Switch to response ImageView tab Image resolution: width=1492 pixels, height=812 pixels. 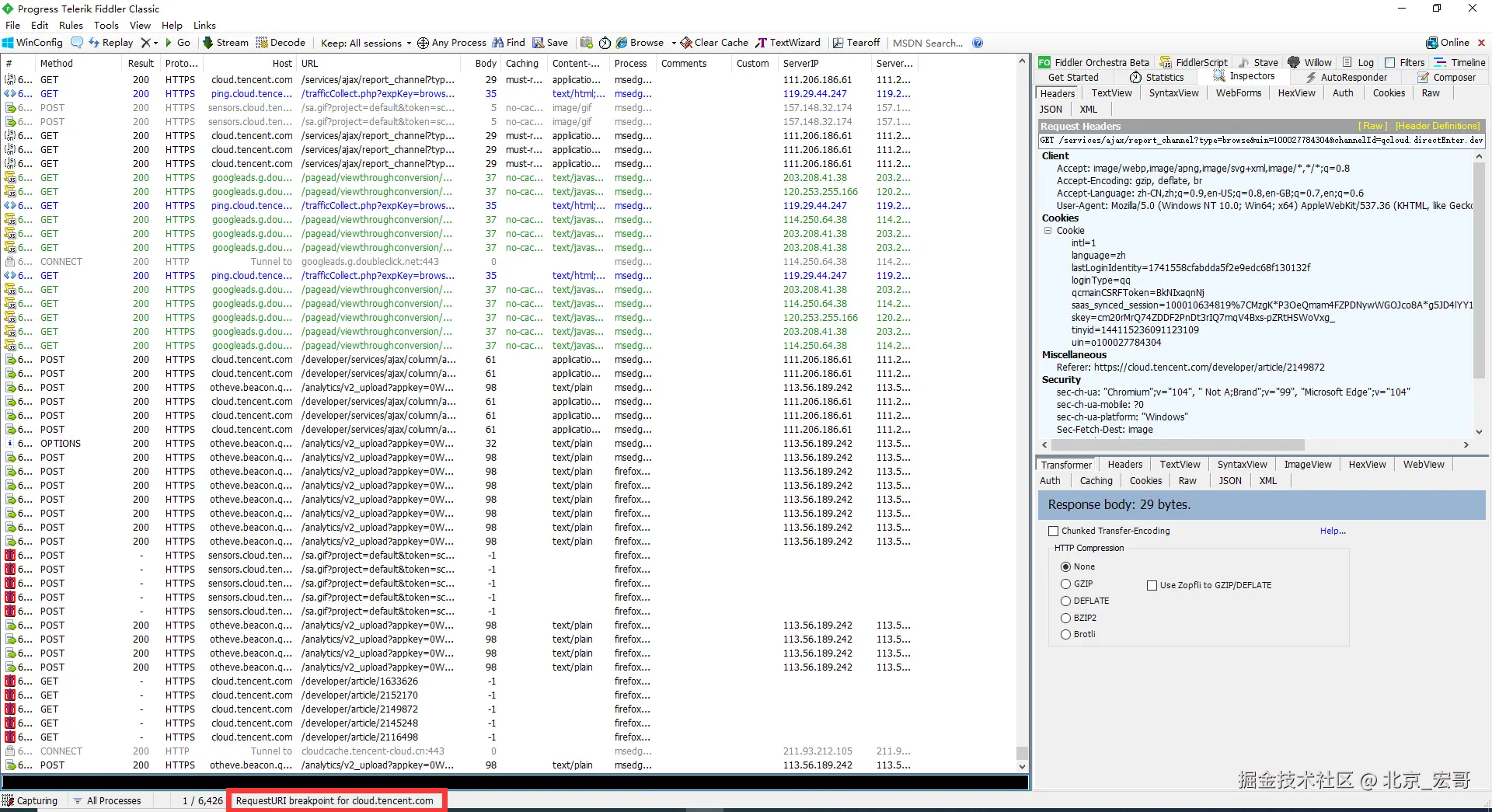point(1308,465)
